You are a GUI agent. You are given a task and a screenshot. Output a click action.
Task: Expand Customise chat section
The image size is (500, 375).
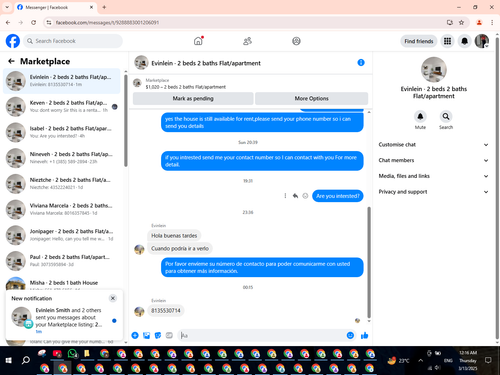(x=433, y=145)
